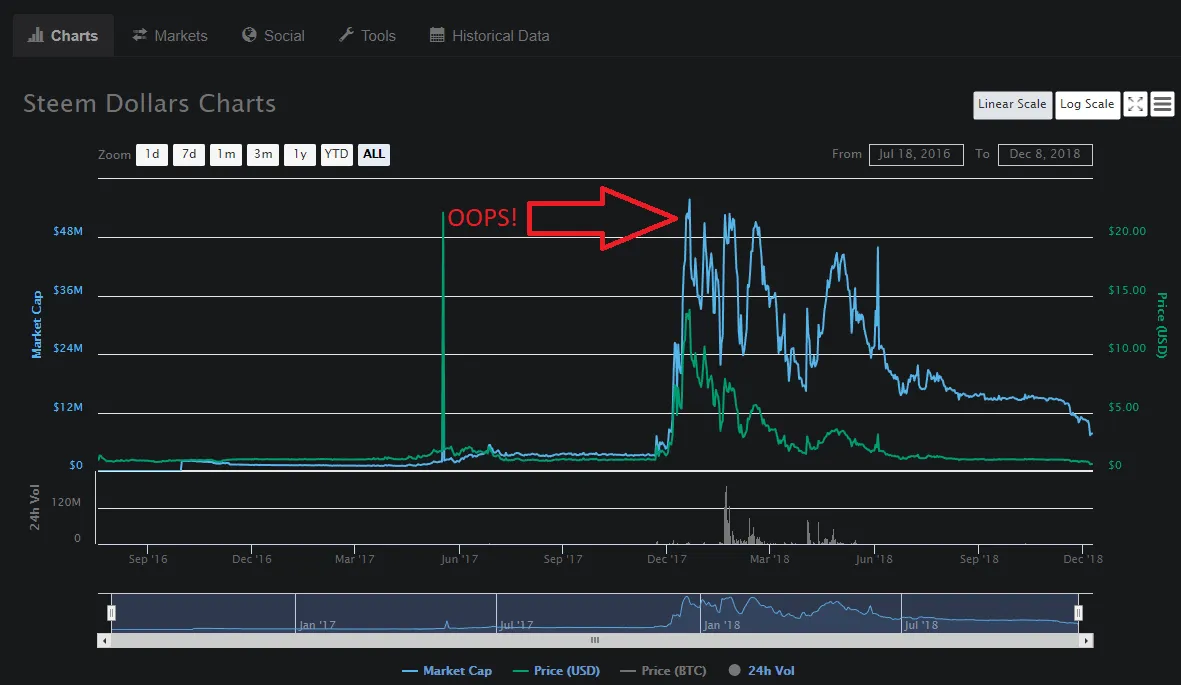The width and height of the screenshot is (1181, 685).
Task: Click the To date field
Action: [1045, 154]
